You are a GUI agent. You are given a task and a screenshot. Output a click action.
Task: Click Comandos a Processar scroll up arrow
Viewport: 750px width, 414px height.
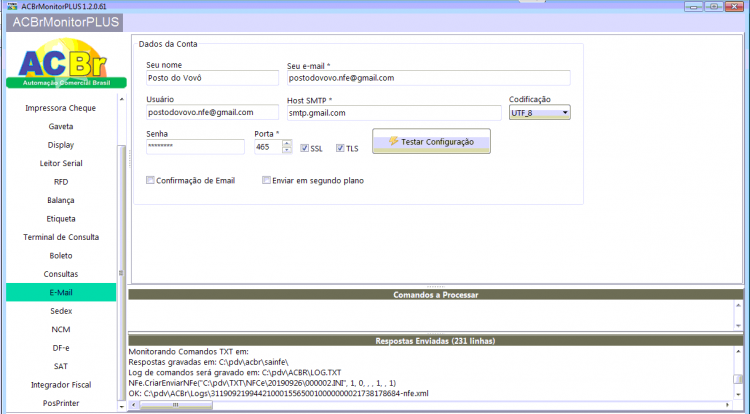tap(739, 305)
